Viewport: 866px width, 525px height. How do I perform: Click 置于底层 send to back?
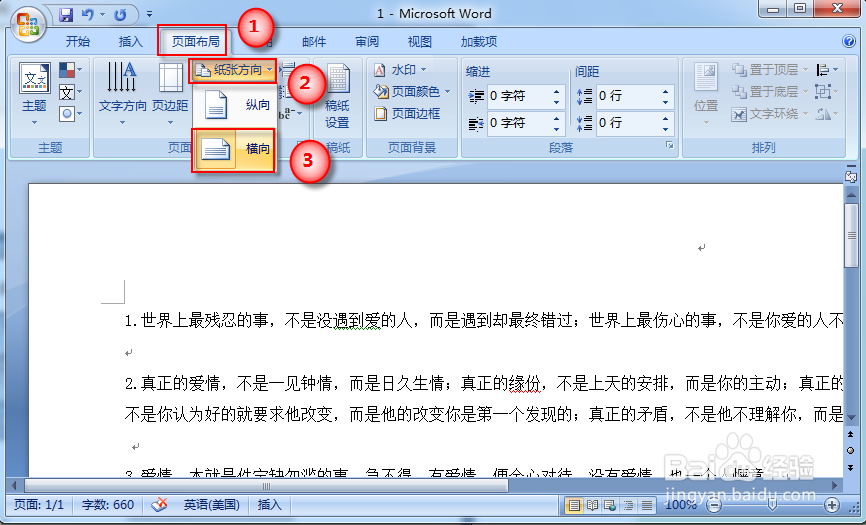770,92
